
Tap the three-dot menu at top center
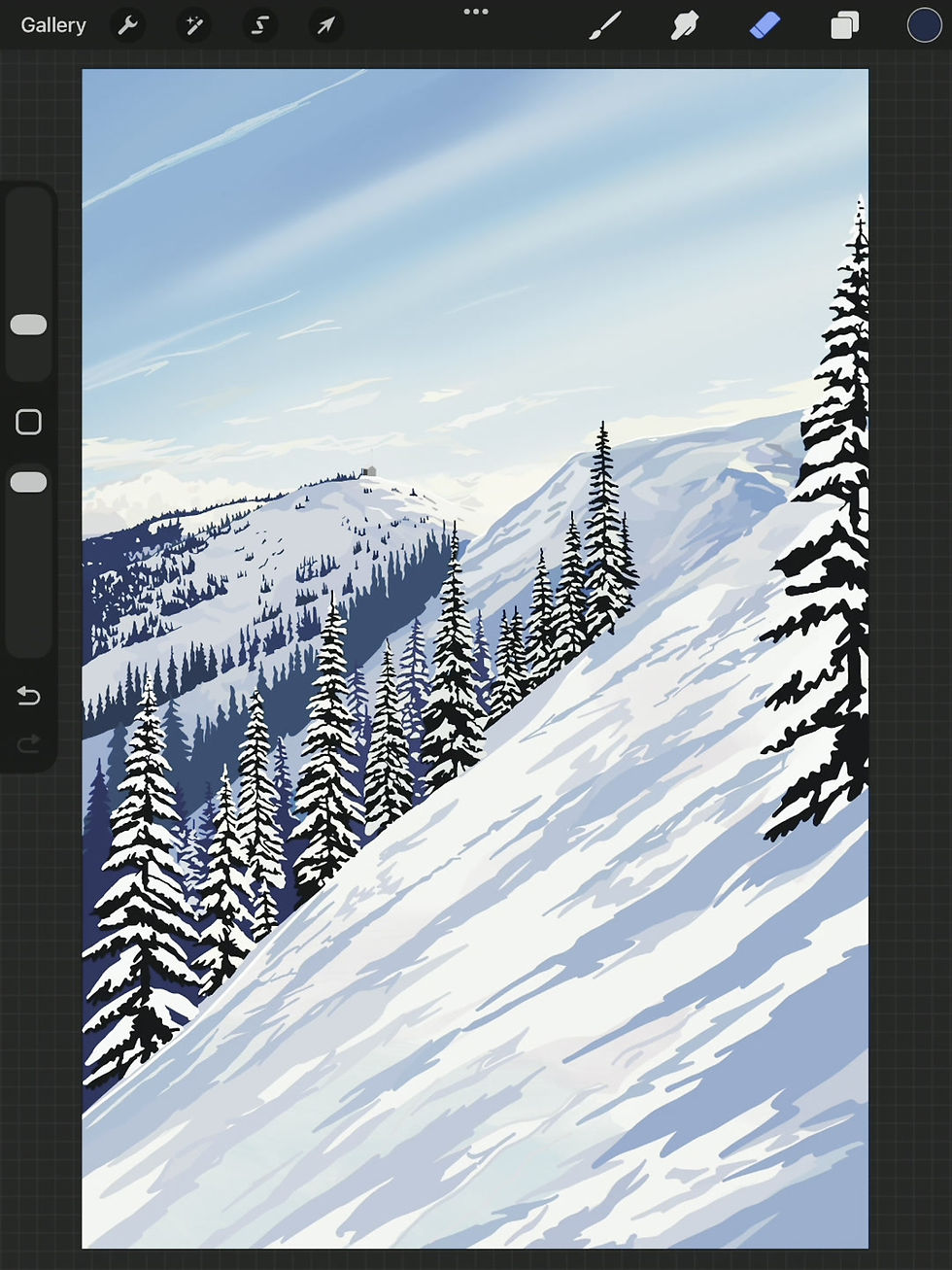476,12
